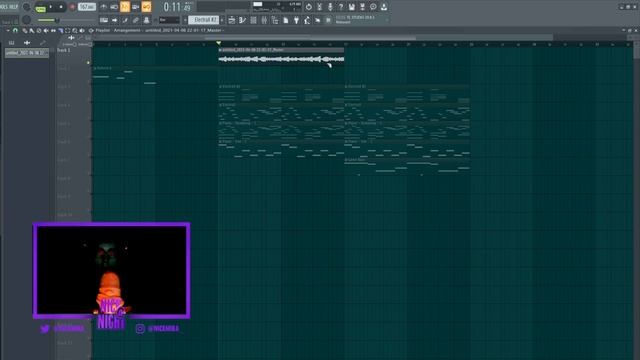The image size is (640, 360).
Task: Click the one-click audio recording microphone icon
Action: tap(330, 7)
